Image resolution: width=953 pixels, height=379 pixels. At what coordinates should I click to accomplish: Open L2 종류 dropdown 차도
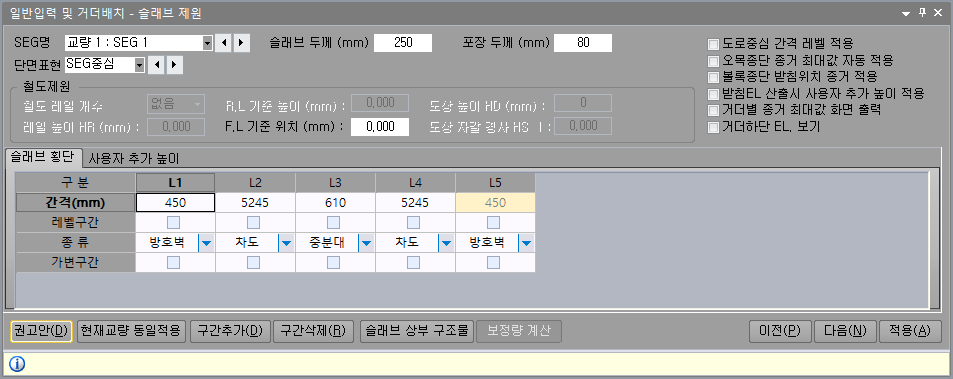pyautogui.click(x=287, y=243)
